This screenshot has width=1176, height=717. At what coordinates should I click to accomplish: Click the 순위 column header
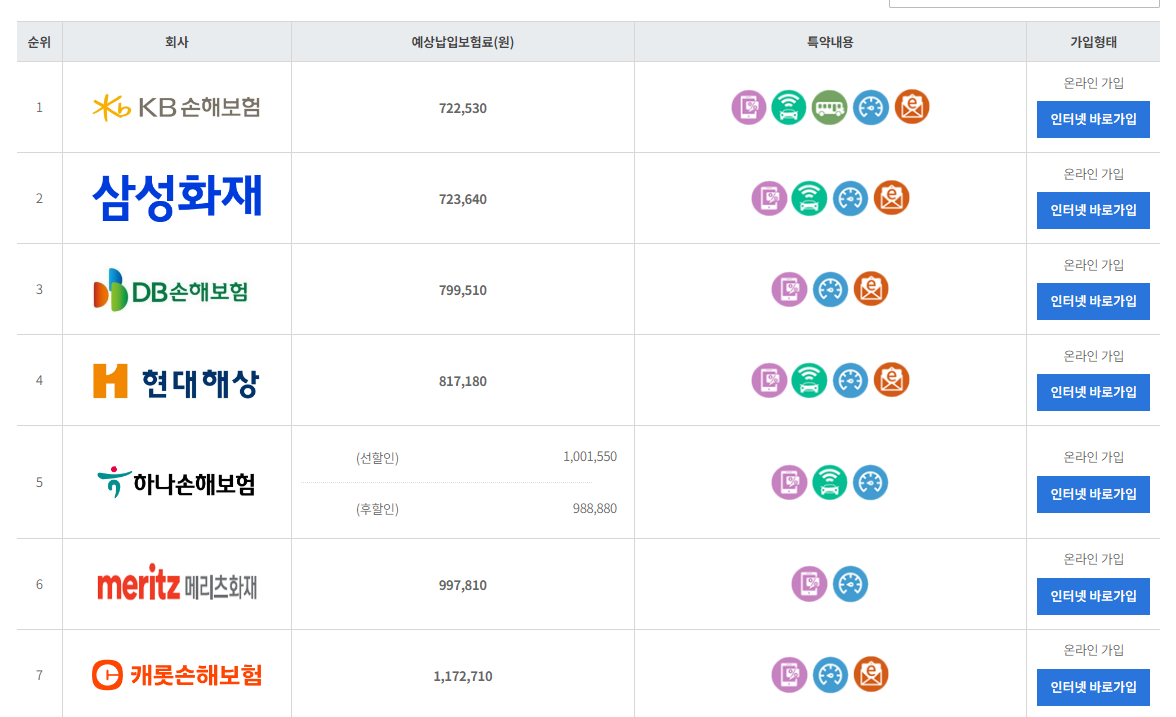[x=39, y=42]
